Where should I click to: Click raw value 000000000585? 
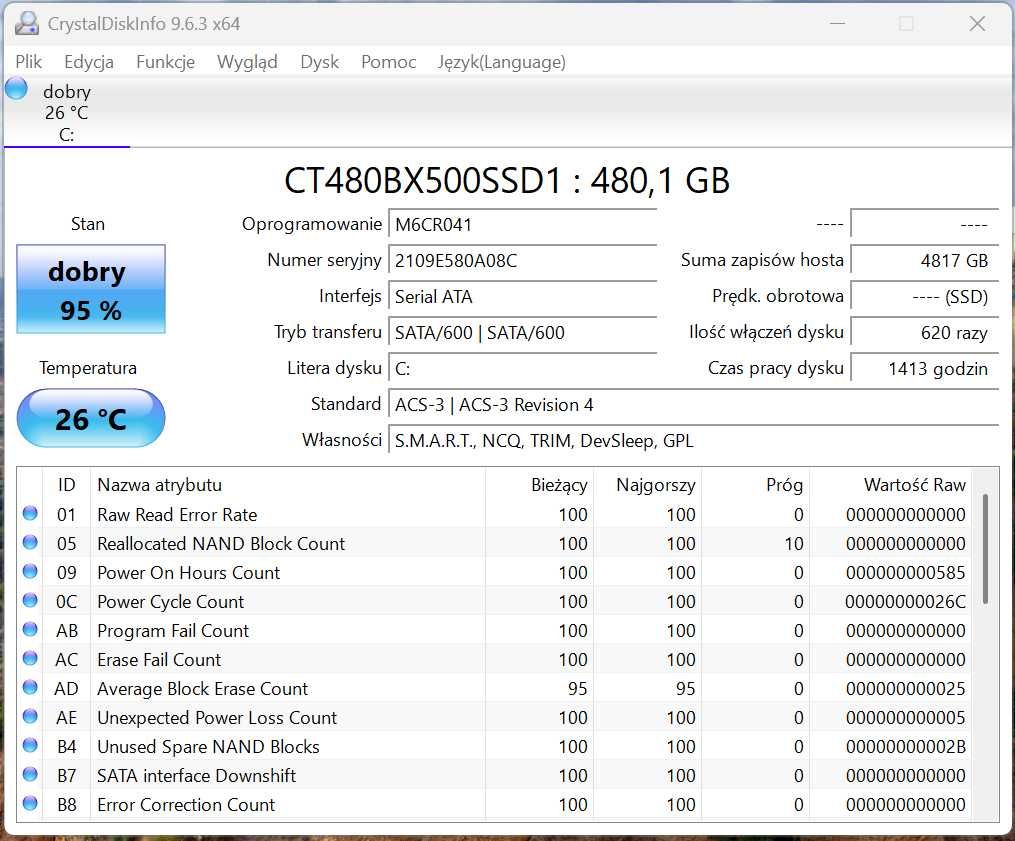[x=906, y=573]
